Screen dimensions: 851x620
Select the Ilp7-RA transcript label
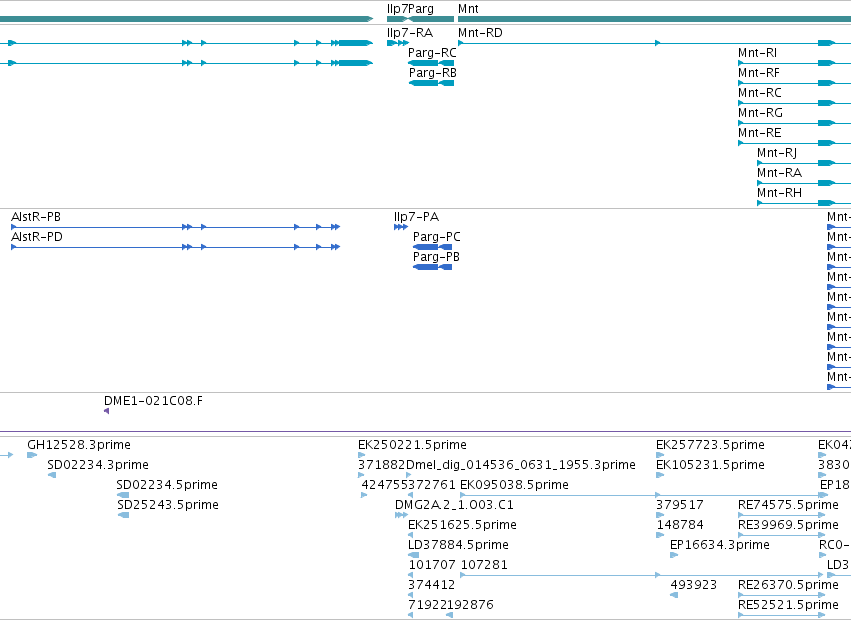[410, 33]
